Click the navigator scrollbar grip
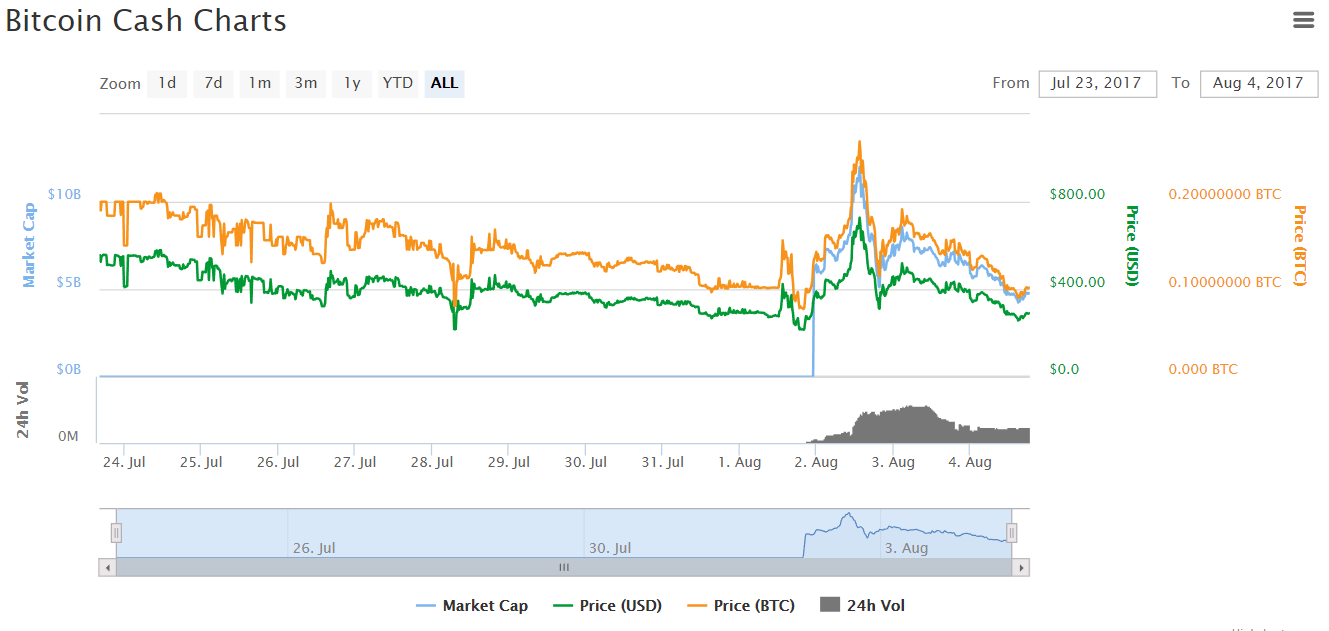Viewport: 1329px width, 631px height. [x=564, y=567]
